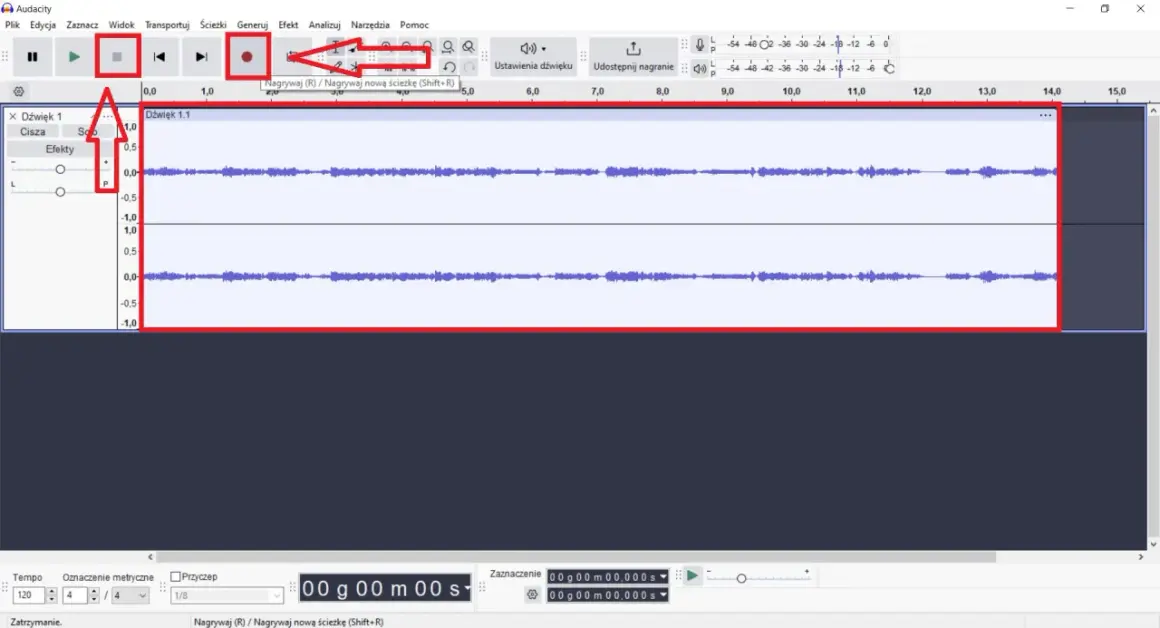Viewport: 1160px width, 628px height.
Task: Stop playback with the Stop button
Action: [x=117, y=57]
